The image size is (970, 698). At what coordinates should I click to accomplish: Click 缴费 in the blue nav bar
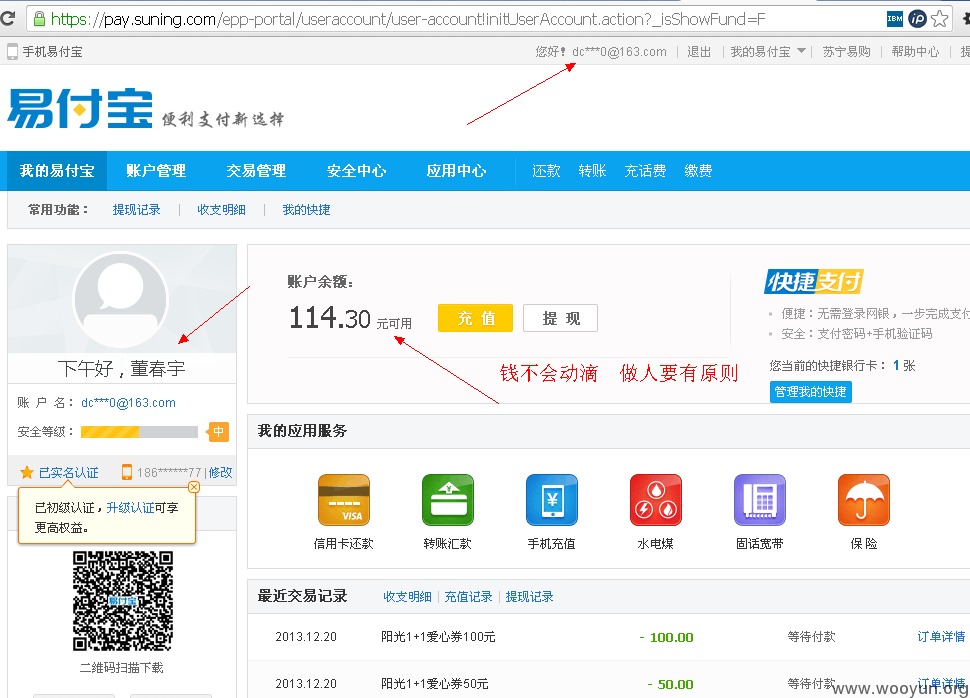click(x=698, y=171)
